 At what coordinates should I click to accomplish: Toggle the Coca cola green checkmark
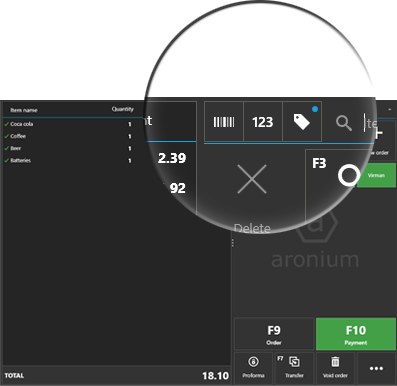[6, 124]
